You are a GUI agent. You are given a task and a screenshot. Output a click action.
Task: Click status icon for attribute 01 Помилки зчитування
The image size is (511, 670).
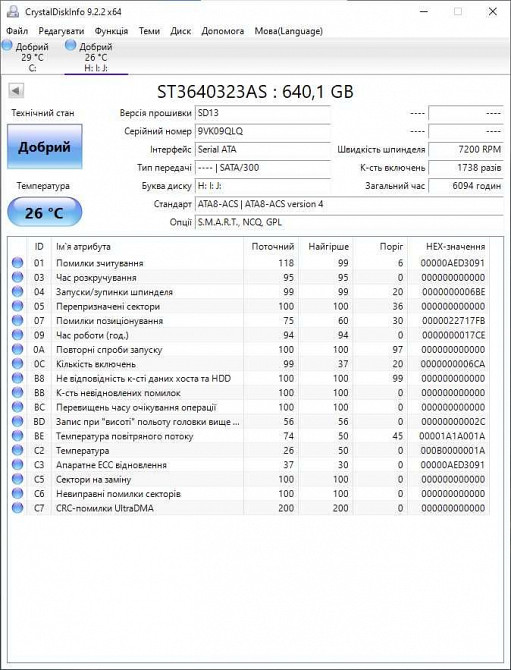18,263
